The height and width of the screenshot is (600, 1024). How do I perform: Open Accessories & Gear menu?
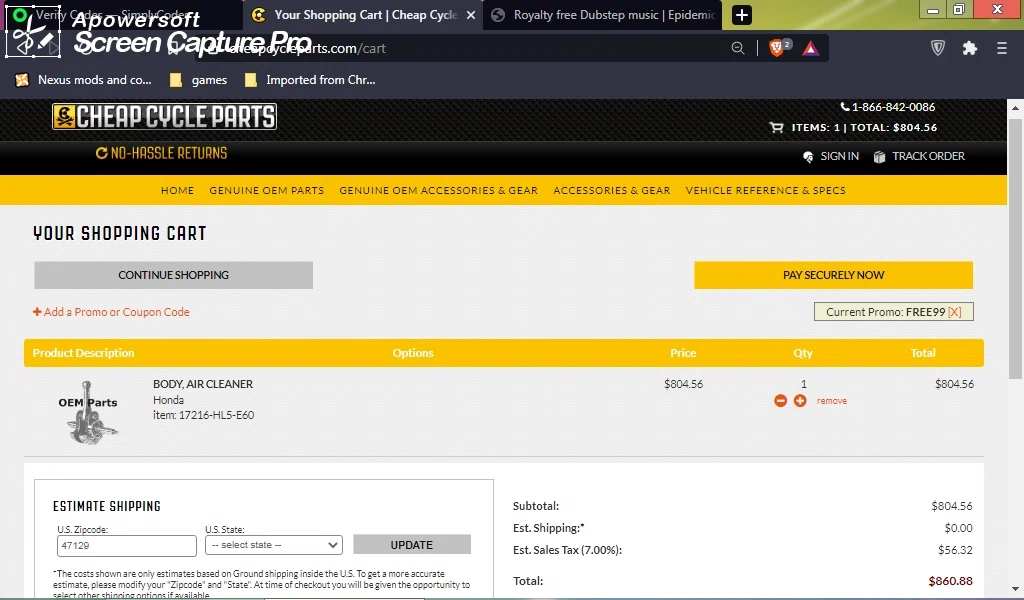coord(612,191)
